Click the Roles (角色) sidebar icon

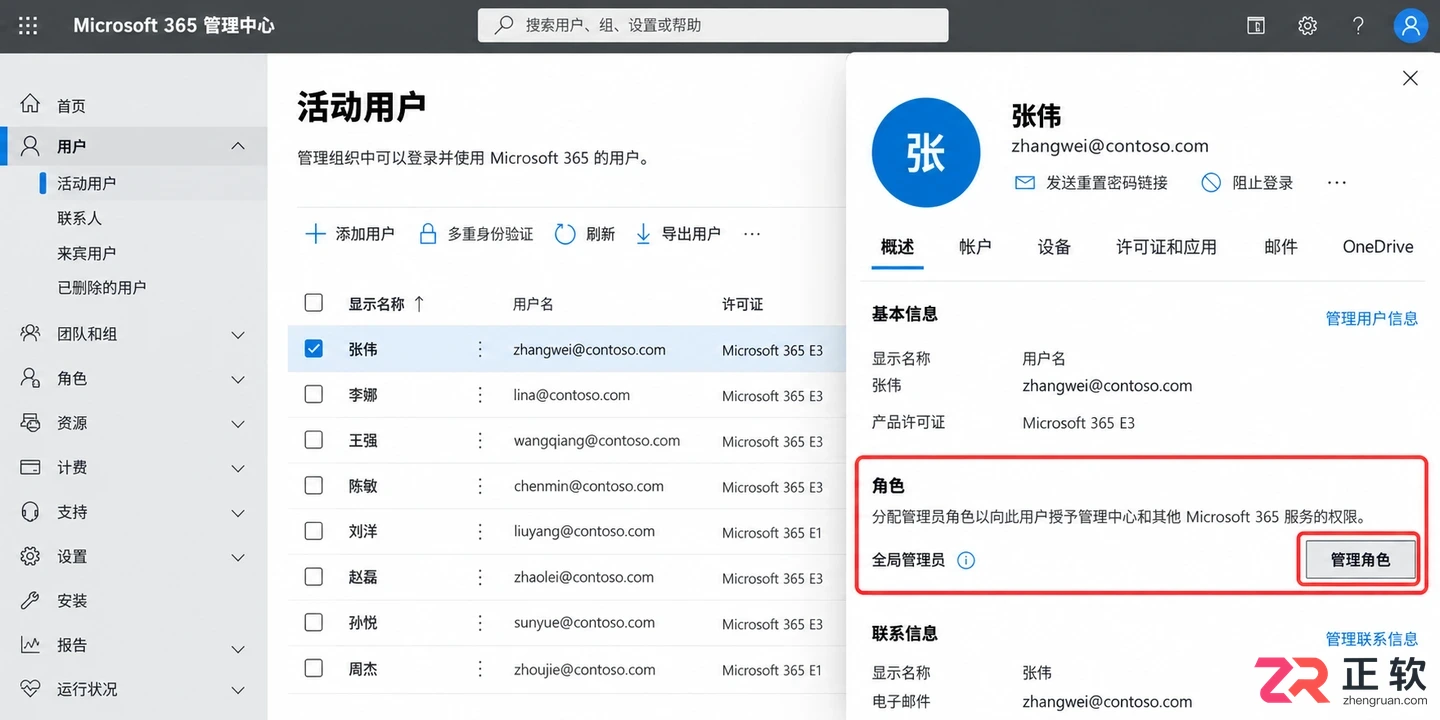30,378
